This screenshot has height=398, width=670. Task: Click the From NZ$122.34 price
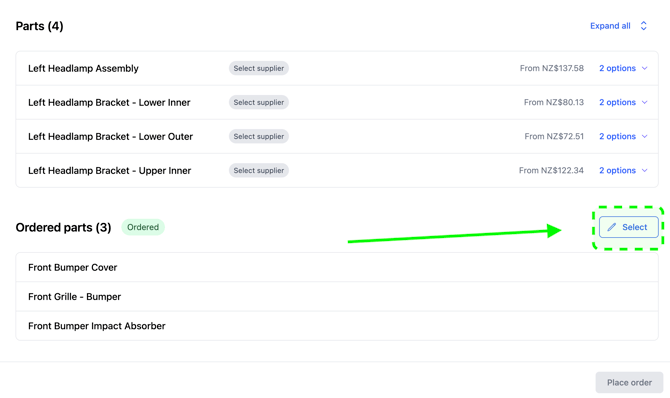tap(551, 170)
